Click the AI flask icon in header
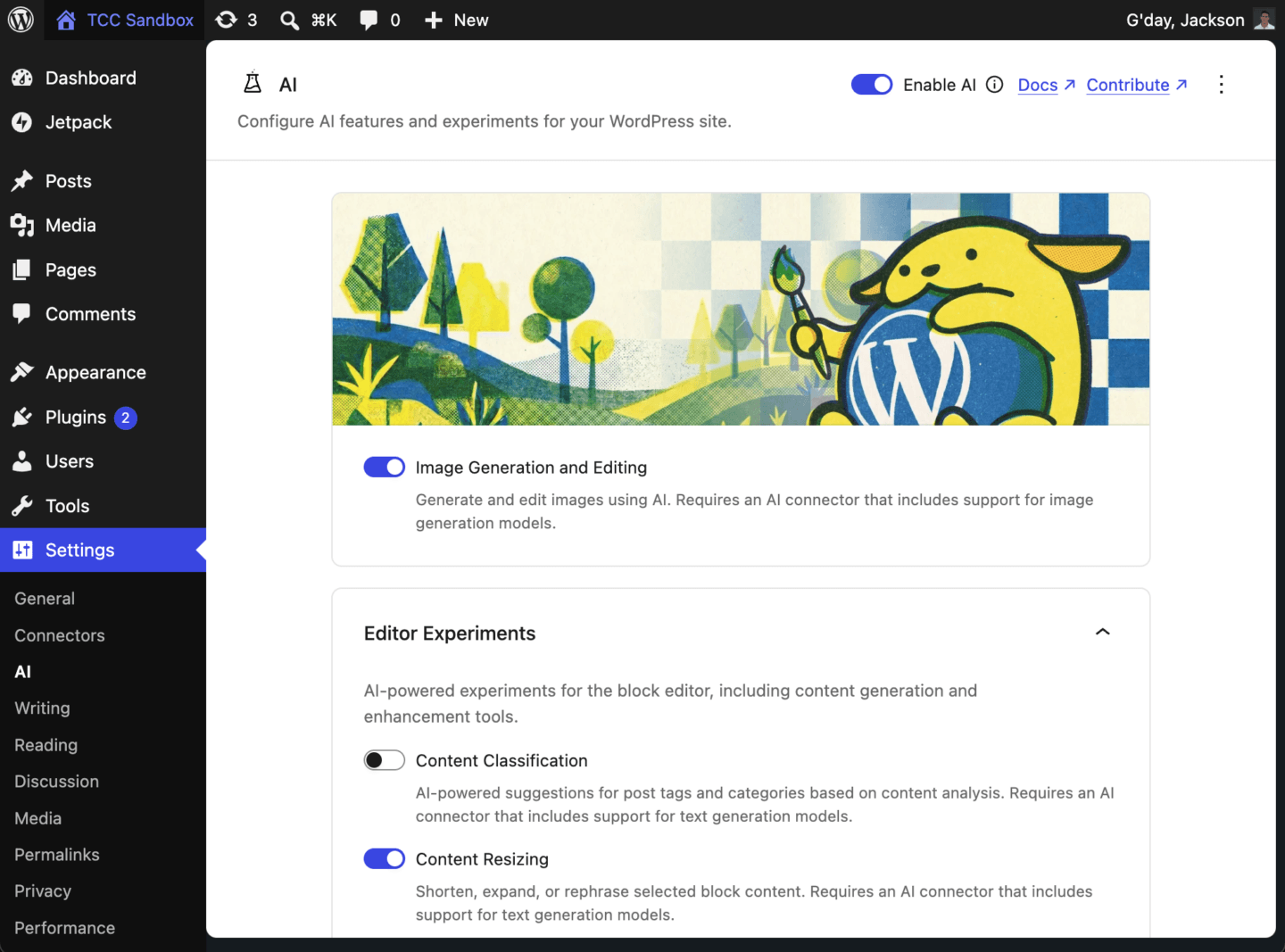The image size is (1285, 952). point(253,83)
